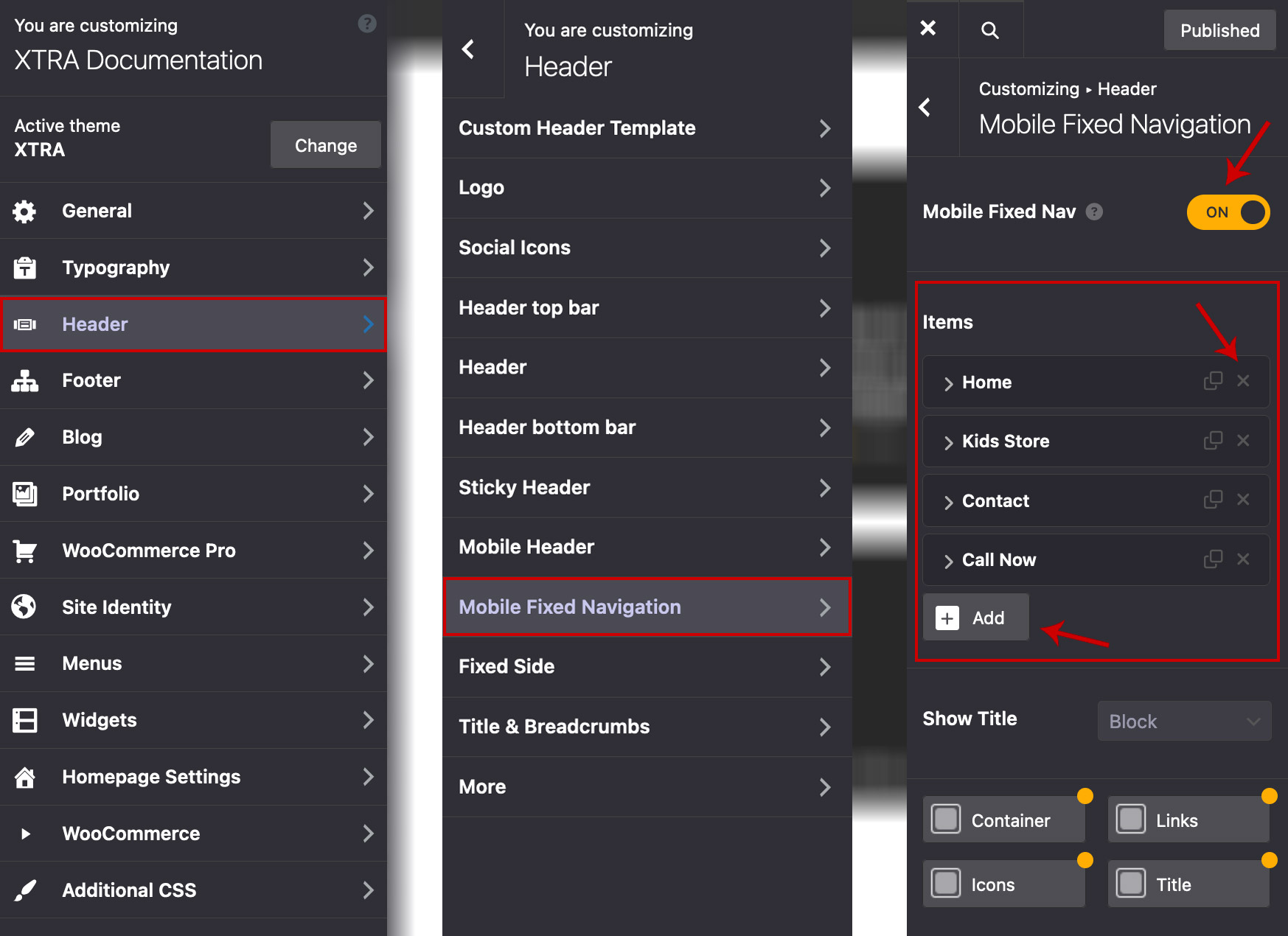Close the customizer with the X icon
1288x936 pixels.
[928, 29]
